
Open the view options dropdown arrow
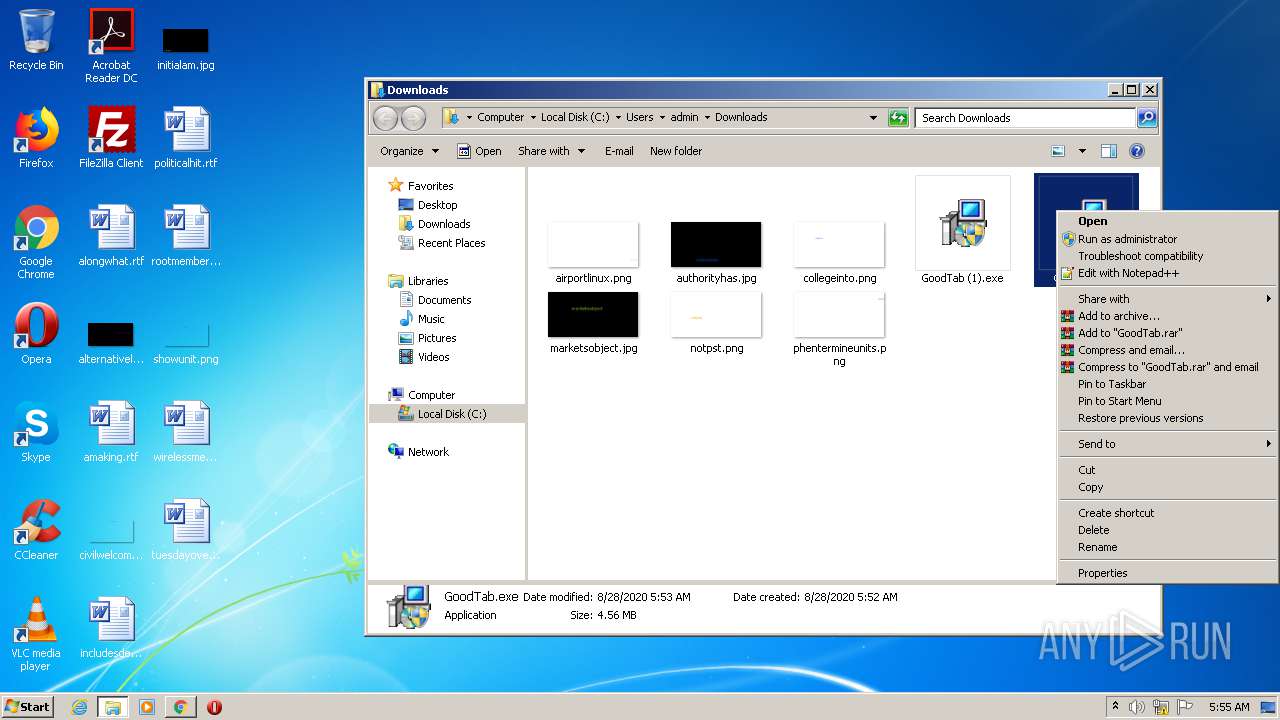[x=1082, y=151]
